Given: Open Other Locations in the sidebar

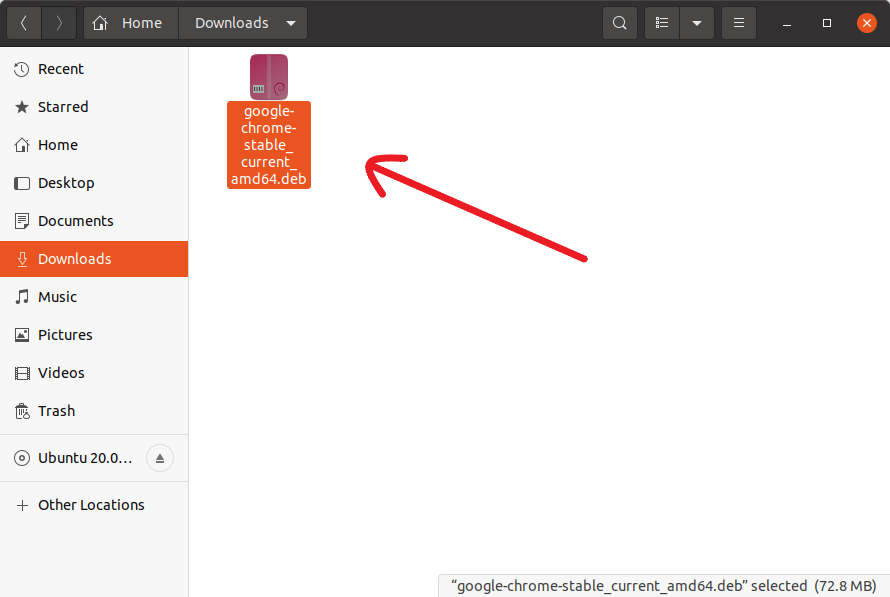Looking at the screenshot, I should pyautogui.click(x=94, y=506).
